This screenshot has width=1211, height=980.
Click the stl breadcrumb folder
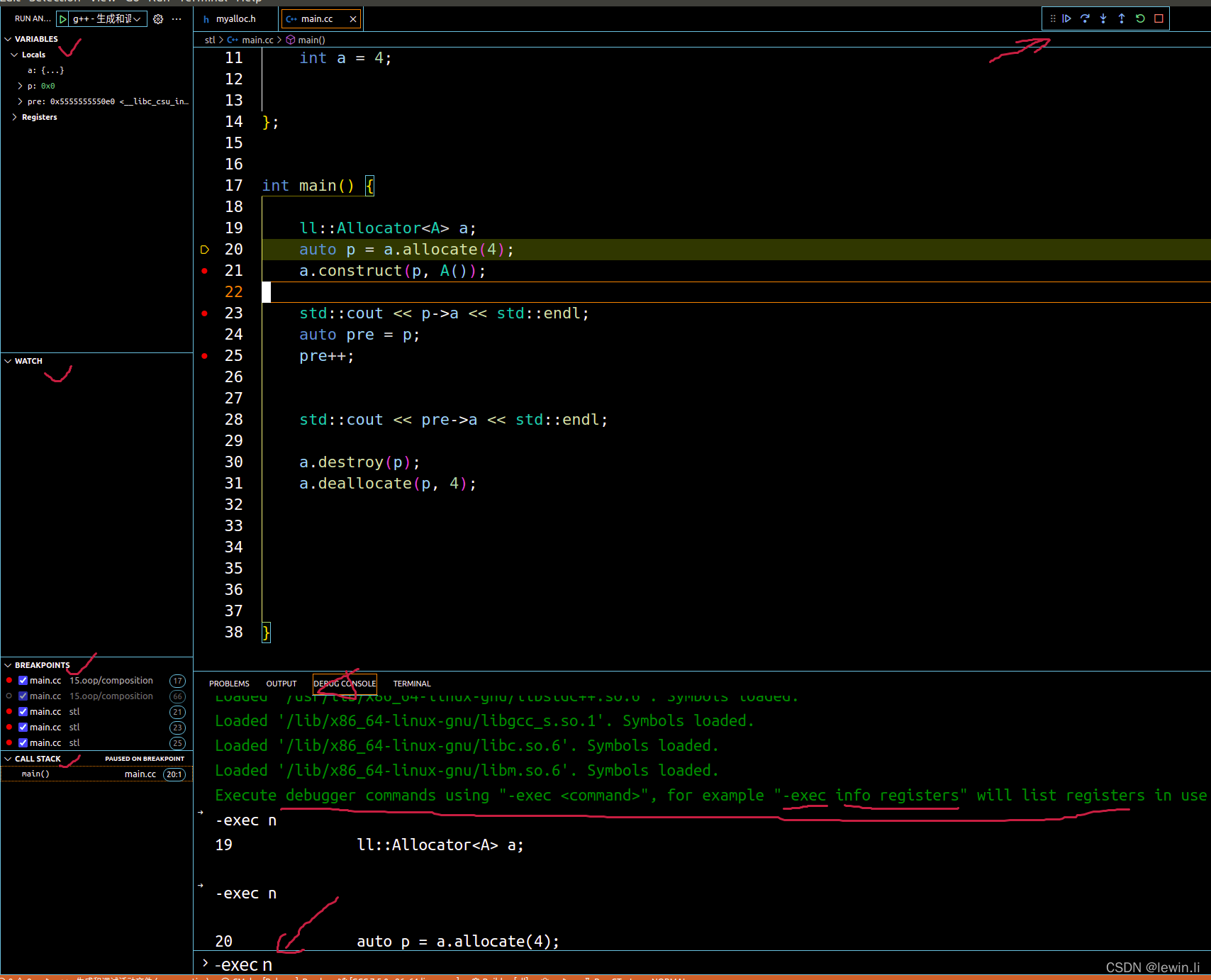[x=210, y=40]
